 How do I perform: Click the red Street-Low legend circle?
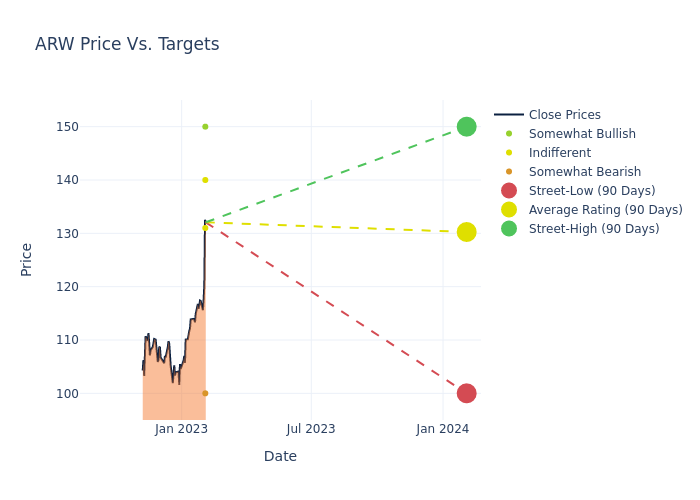[x=509, y=191]
